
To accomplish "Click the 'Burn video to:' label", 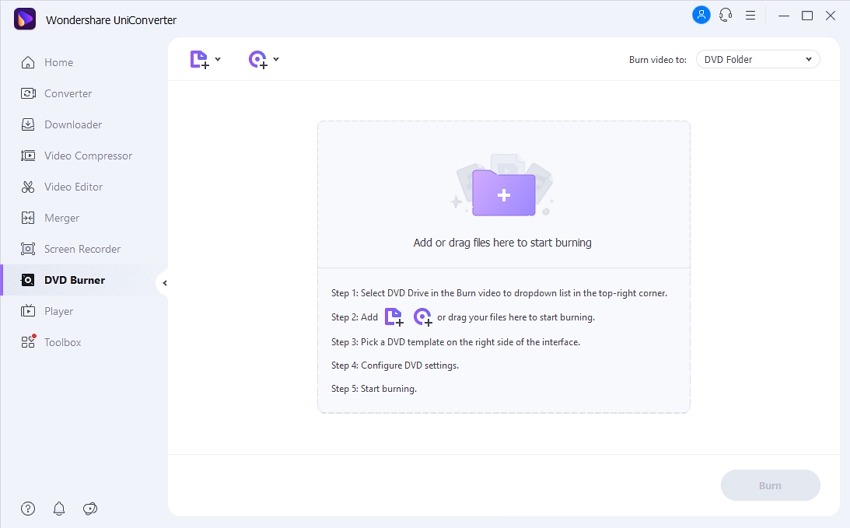I will click(x=658, y=60).
